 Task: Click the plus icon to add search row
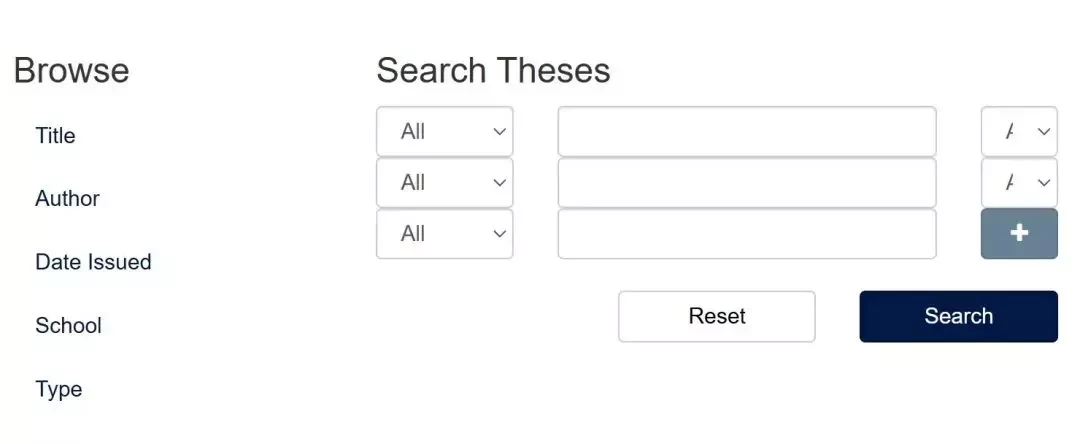click(1019, 233)
